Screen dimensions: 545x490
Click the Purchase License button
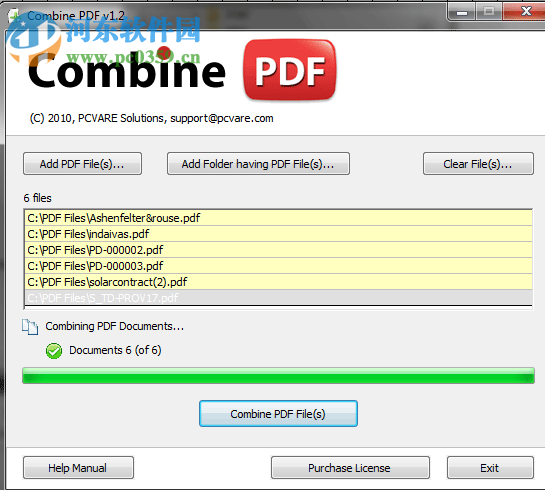coord(350,468)
